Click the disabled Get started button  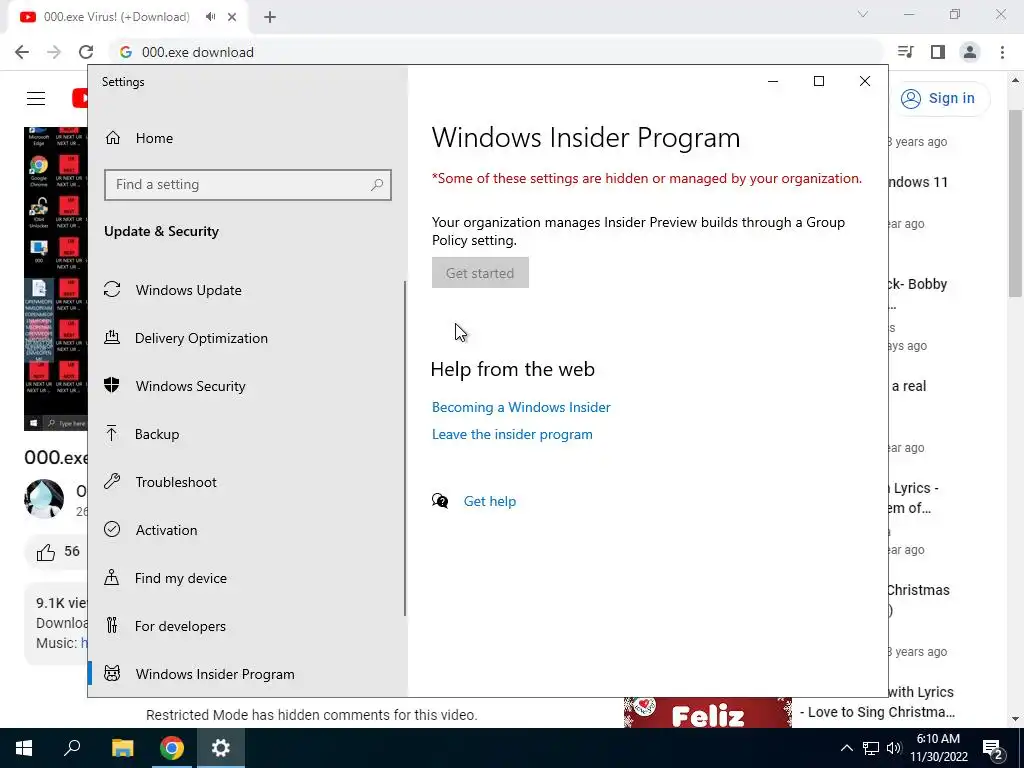pyautogui.click(x=480, y=273)
